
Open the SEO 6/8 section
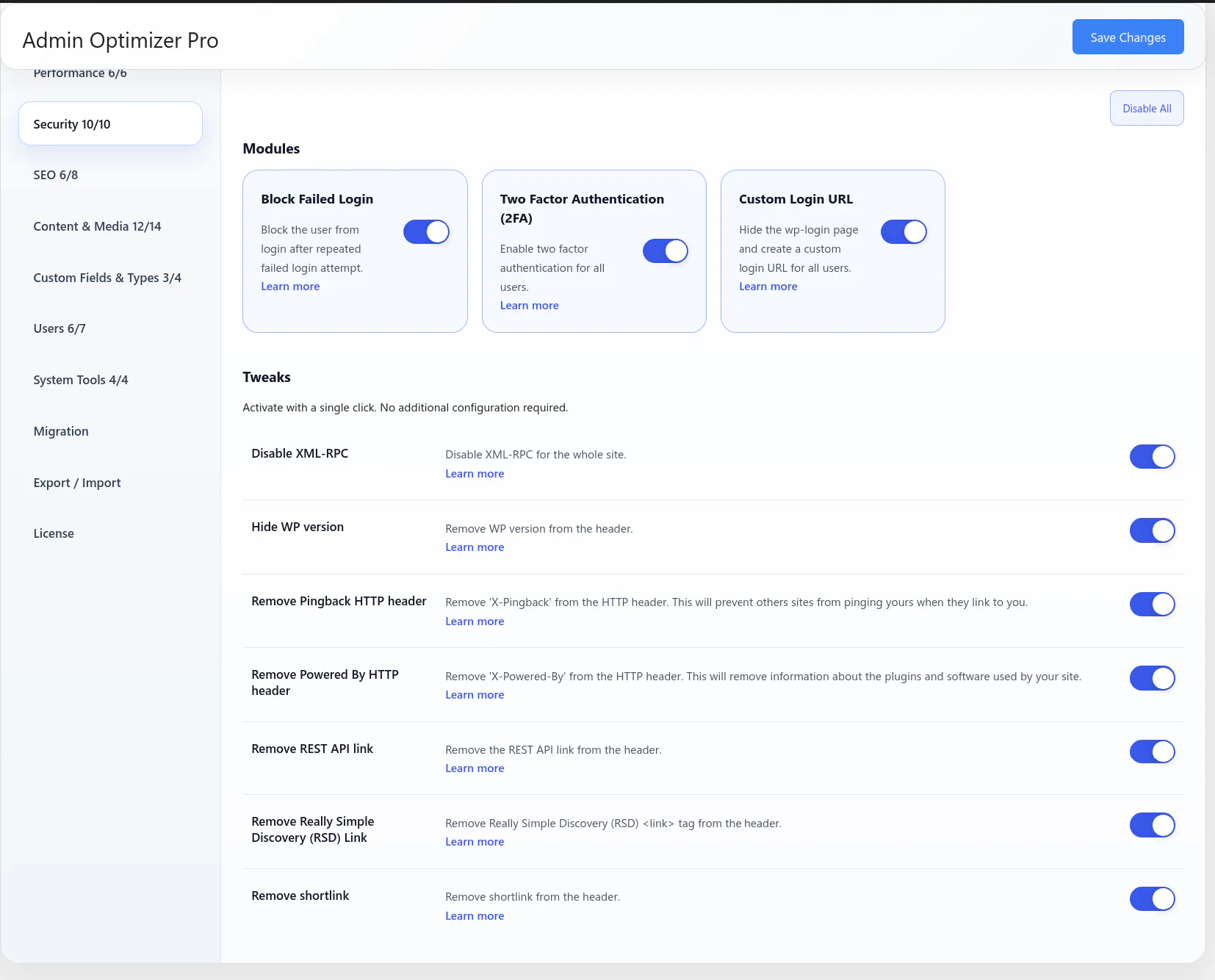click(x=56, y=175)
